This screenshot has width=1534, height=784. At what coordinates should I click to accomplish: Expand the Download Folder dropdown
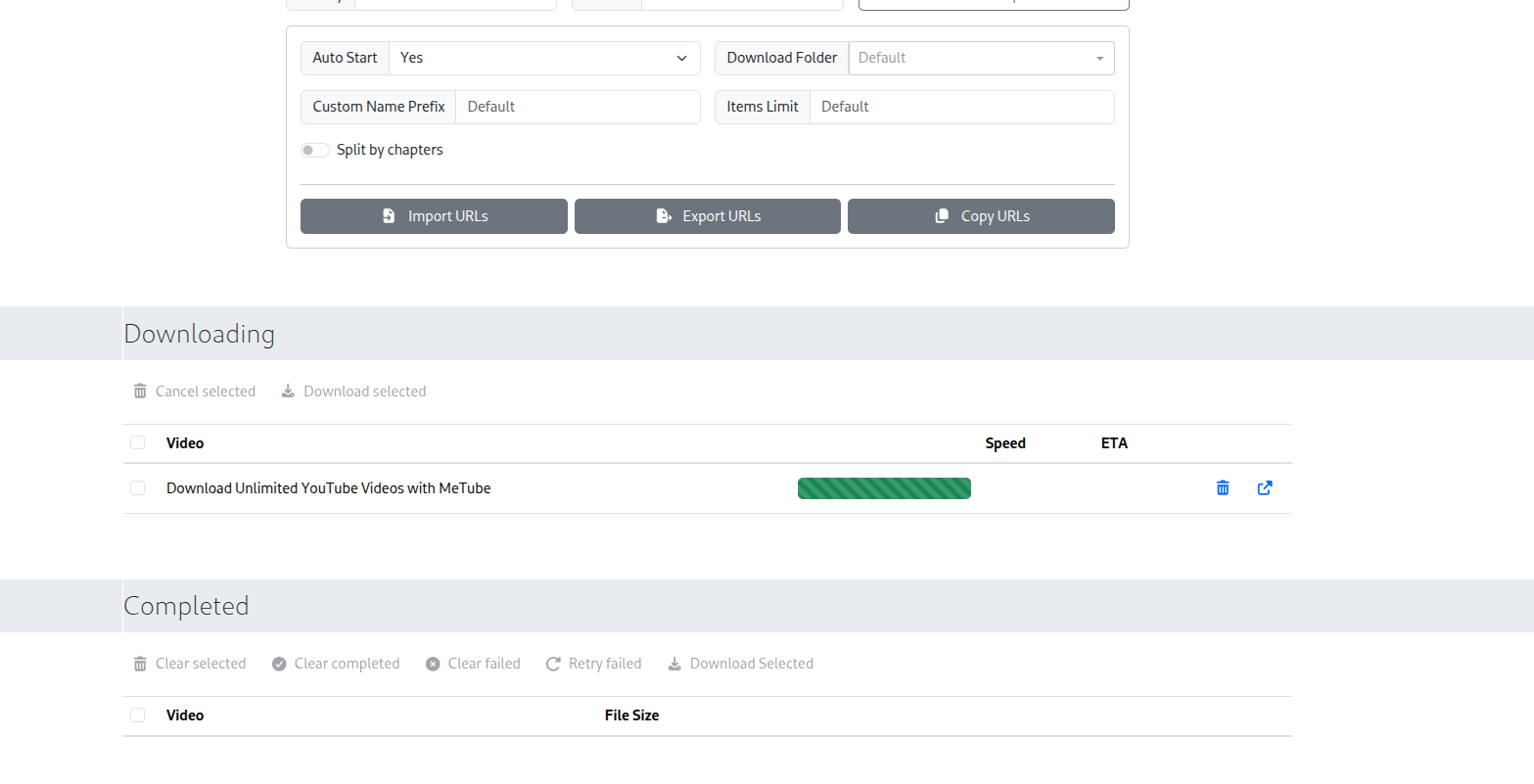(x=1099, y=58)
